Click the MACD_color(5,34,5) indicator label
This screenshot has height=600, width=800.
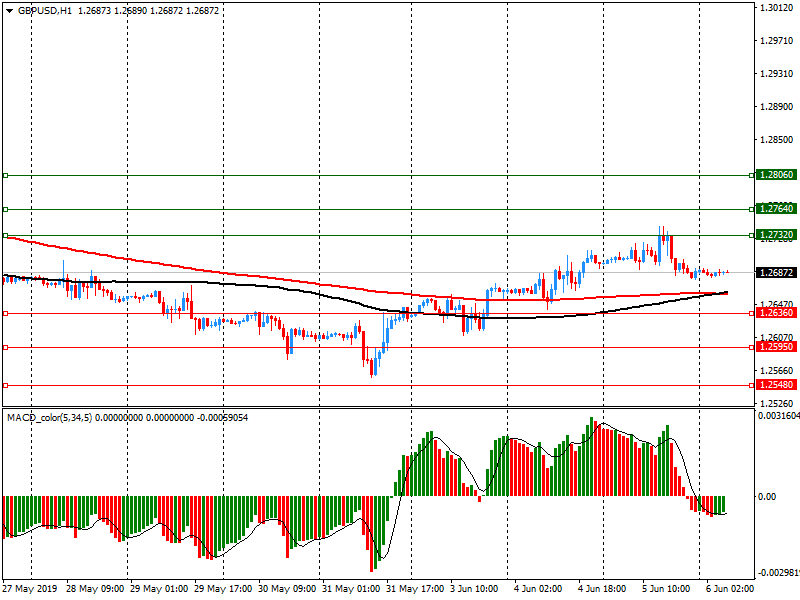[49, 418]
